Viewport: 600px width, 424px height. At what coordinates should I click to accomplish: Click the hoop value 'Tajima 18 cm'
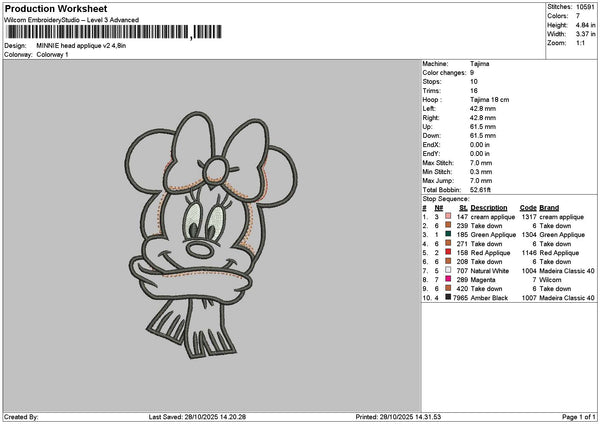[489, 100]
